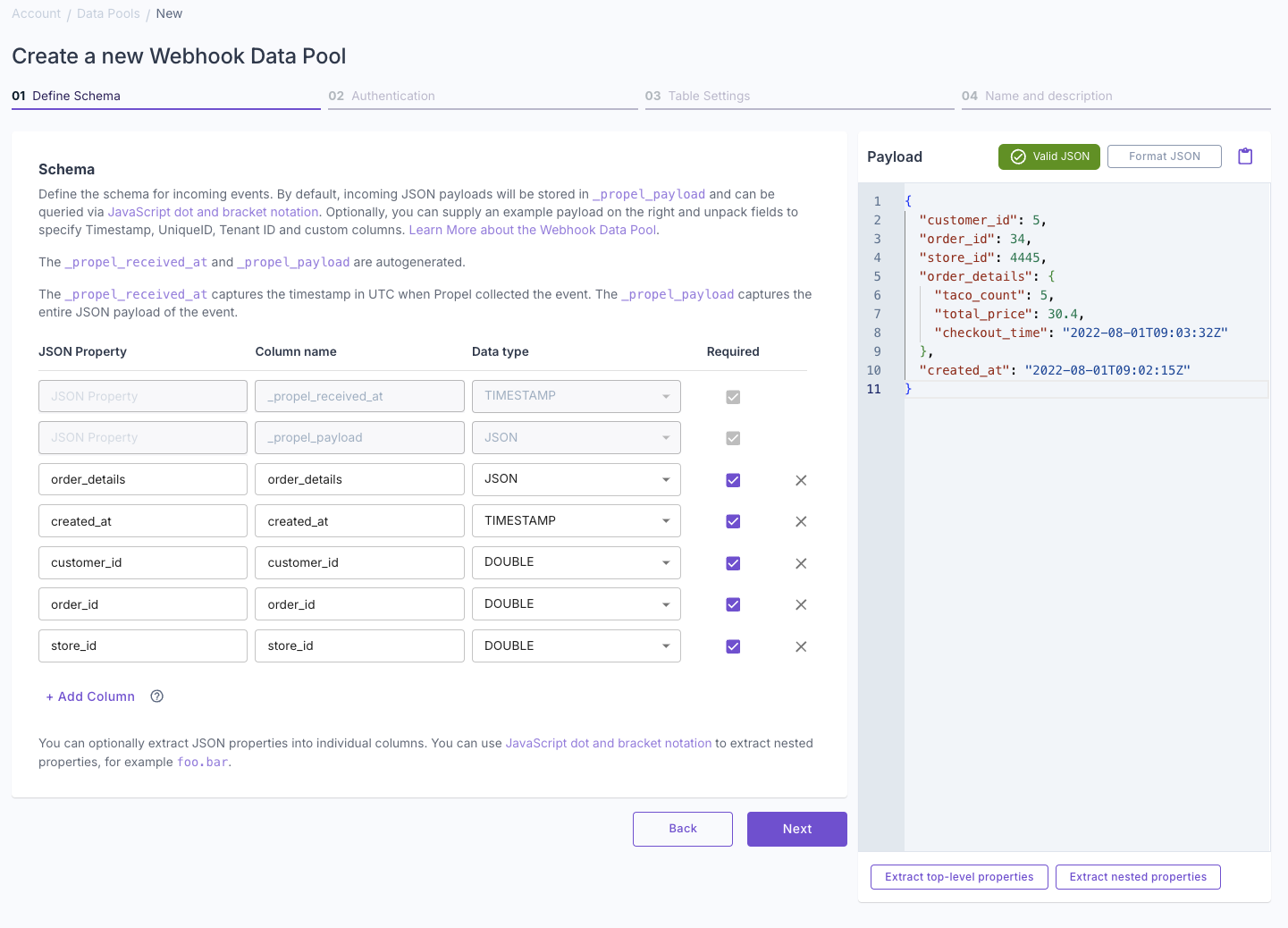Disable Required for customer_id
1288x928 pixels.
[x=732, y=563]
